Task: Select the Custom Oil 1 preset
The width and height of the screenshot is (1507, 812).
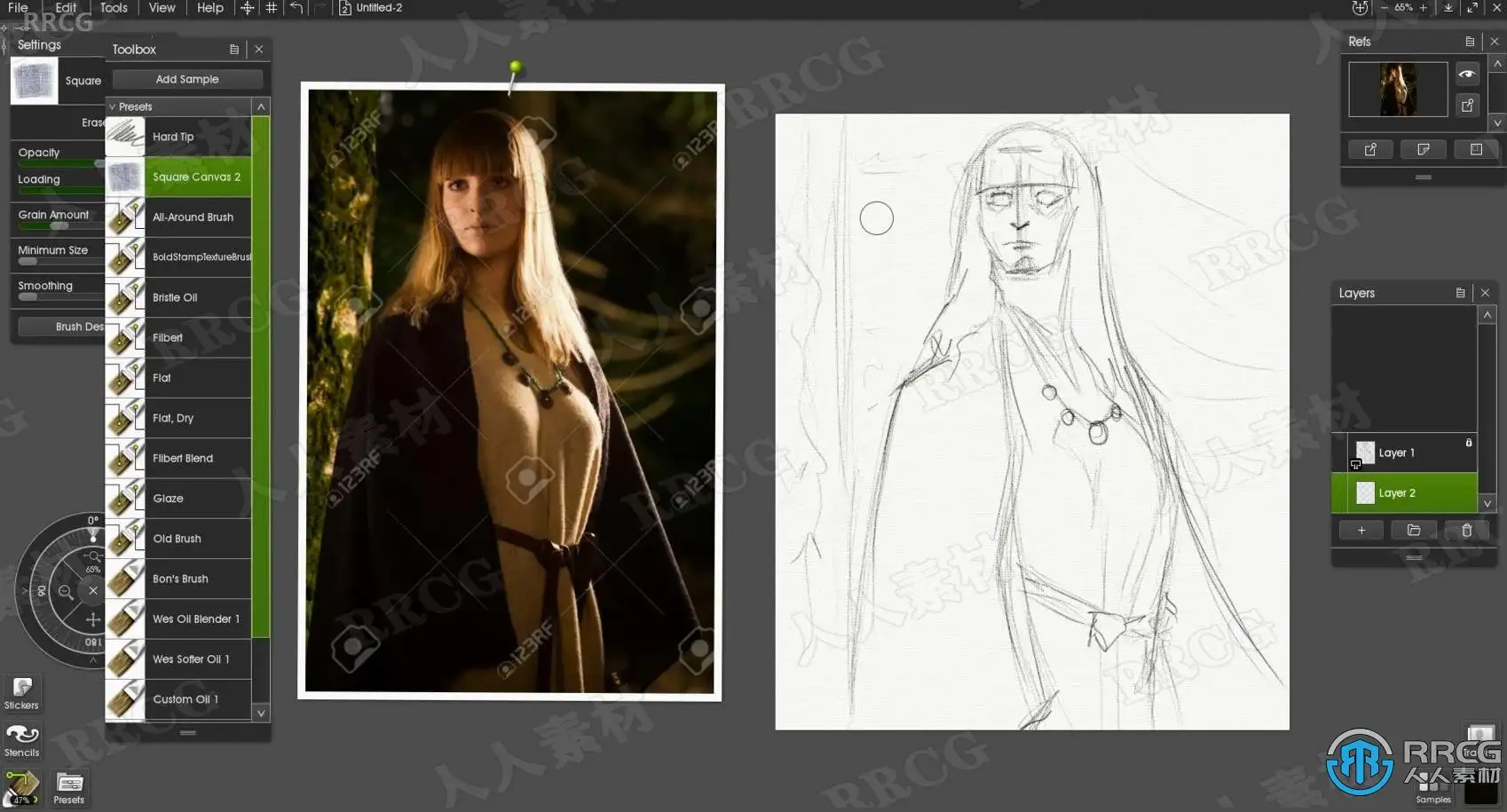Action: (x=178, y=699)
